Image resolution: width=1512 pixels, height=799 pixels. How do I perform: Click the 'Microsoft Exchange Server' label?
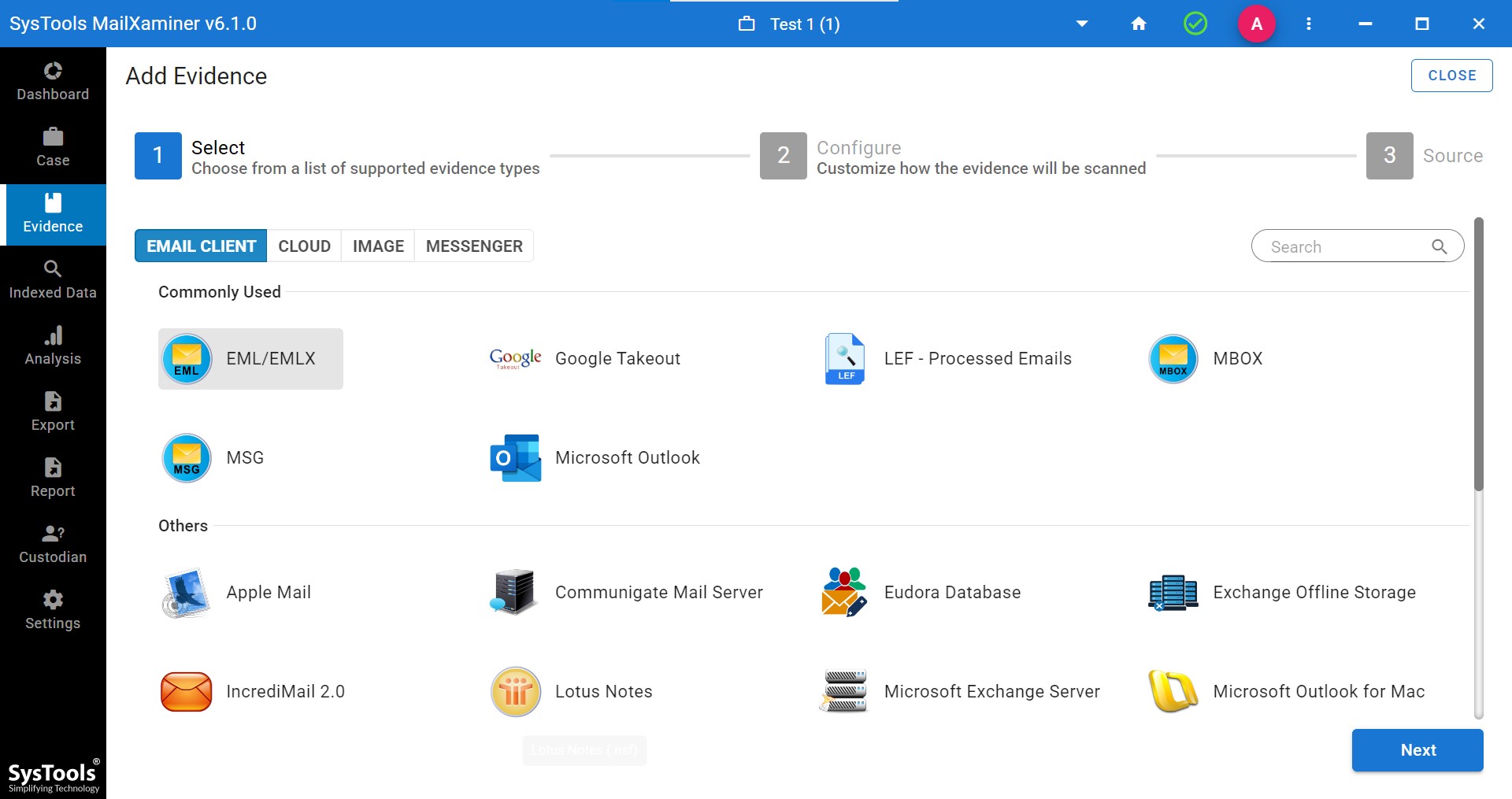pos(992,692)
